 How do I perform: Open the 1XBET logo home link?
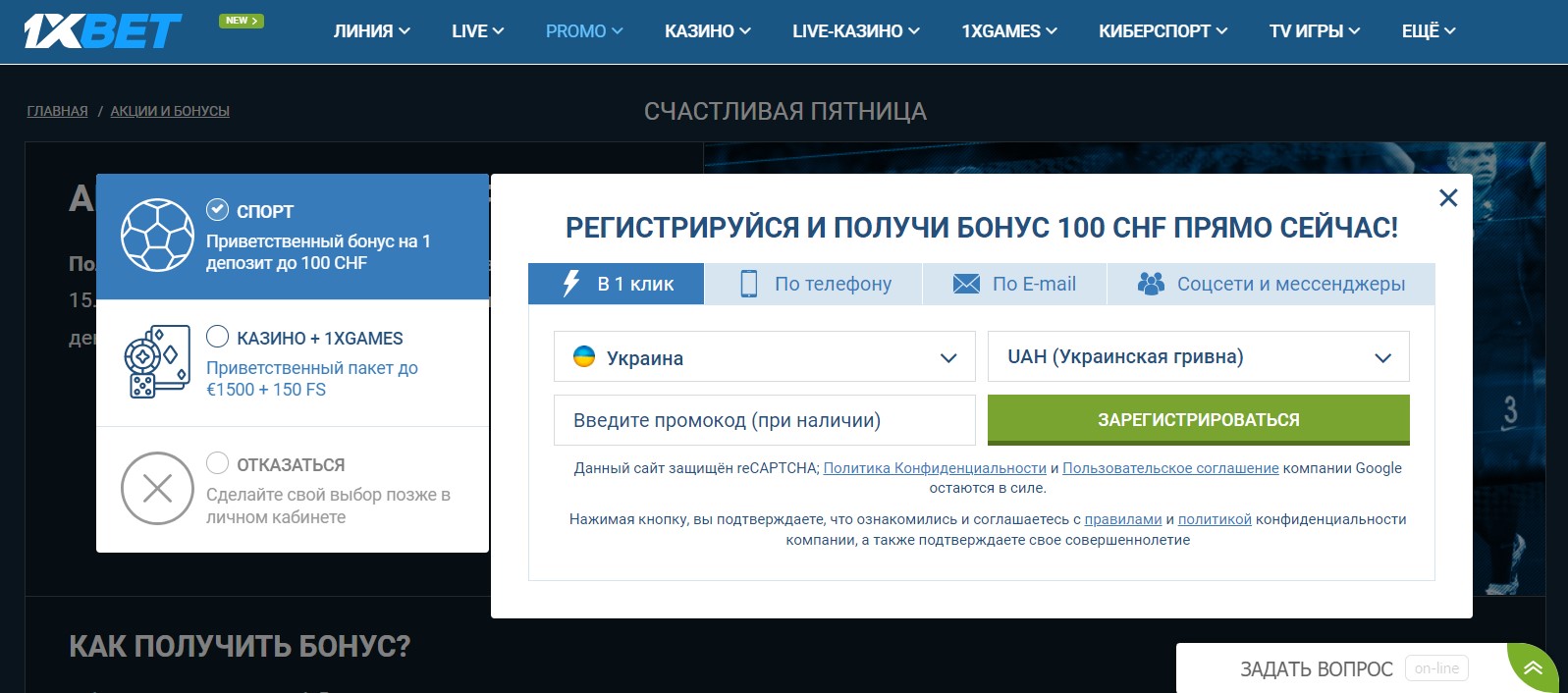103,31
